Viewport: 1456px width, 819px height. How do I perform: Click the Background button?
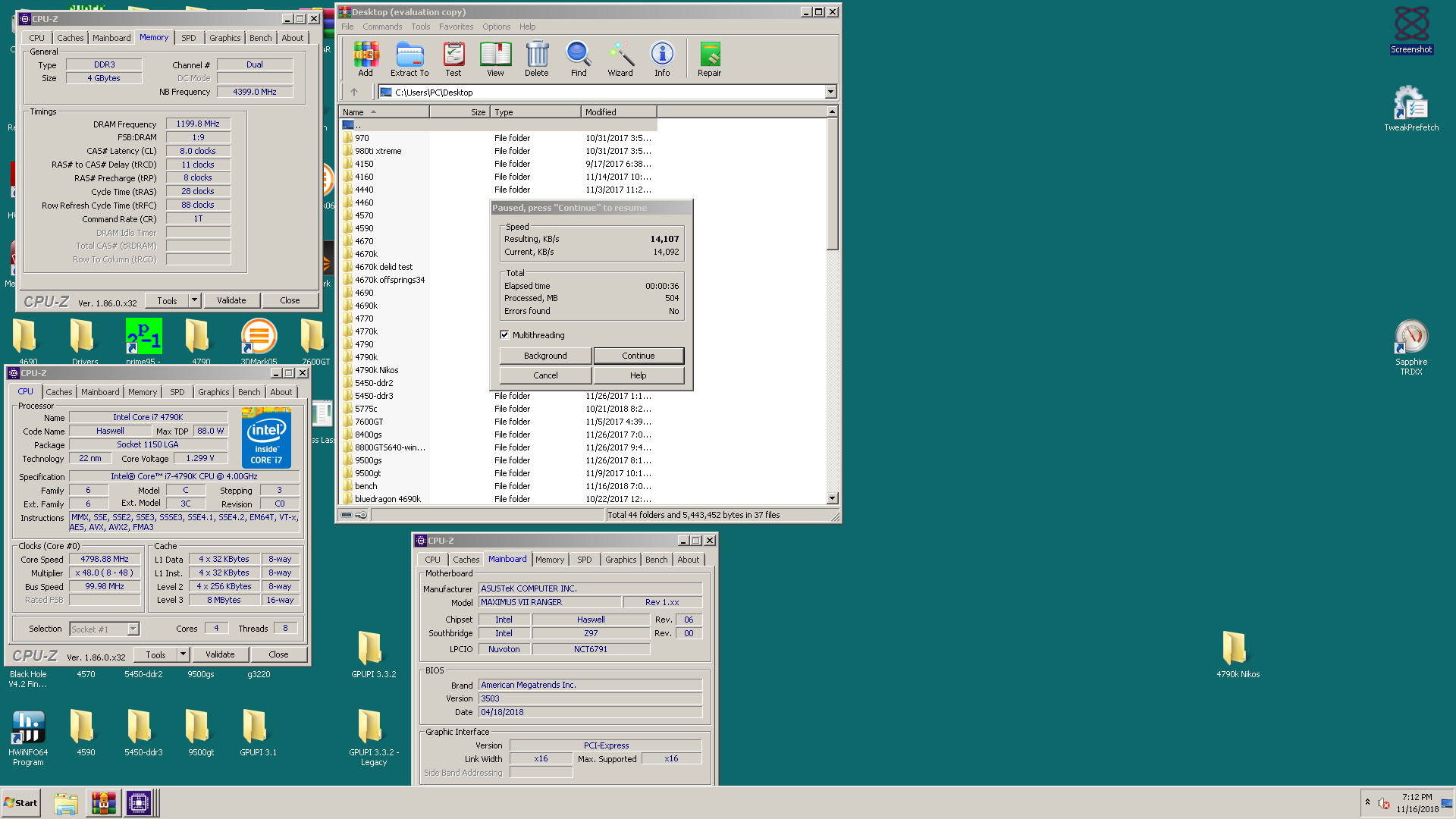[x=545, y=356]
